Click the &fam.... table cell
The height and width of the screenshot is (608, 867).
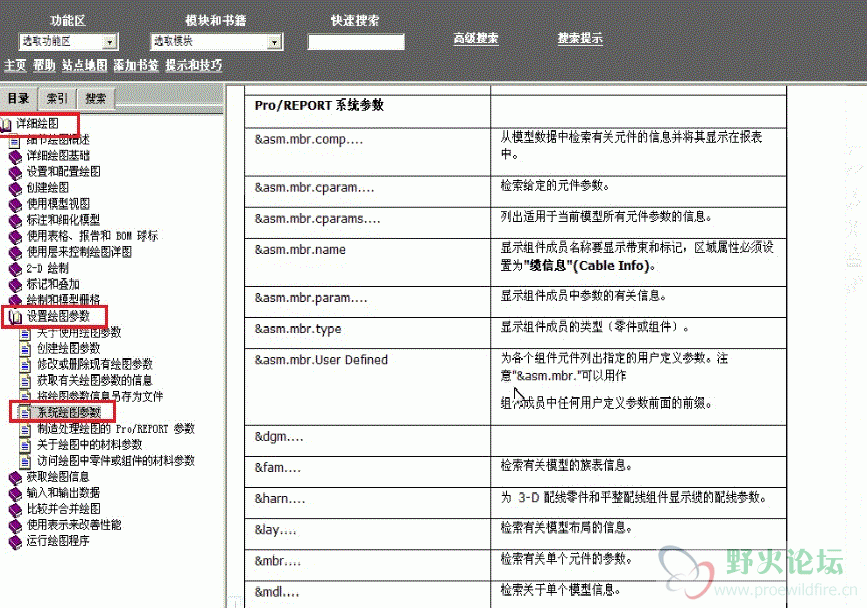367,471
